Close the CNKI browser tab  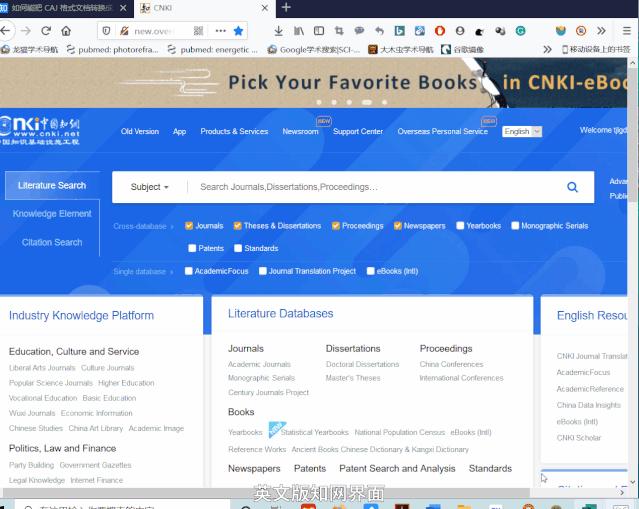(x=265, y=8)
